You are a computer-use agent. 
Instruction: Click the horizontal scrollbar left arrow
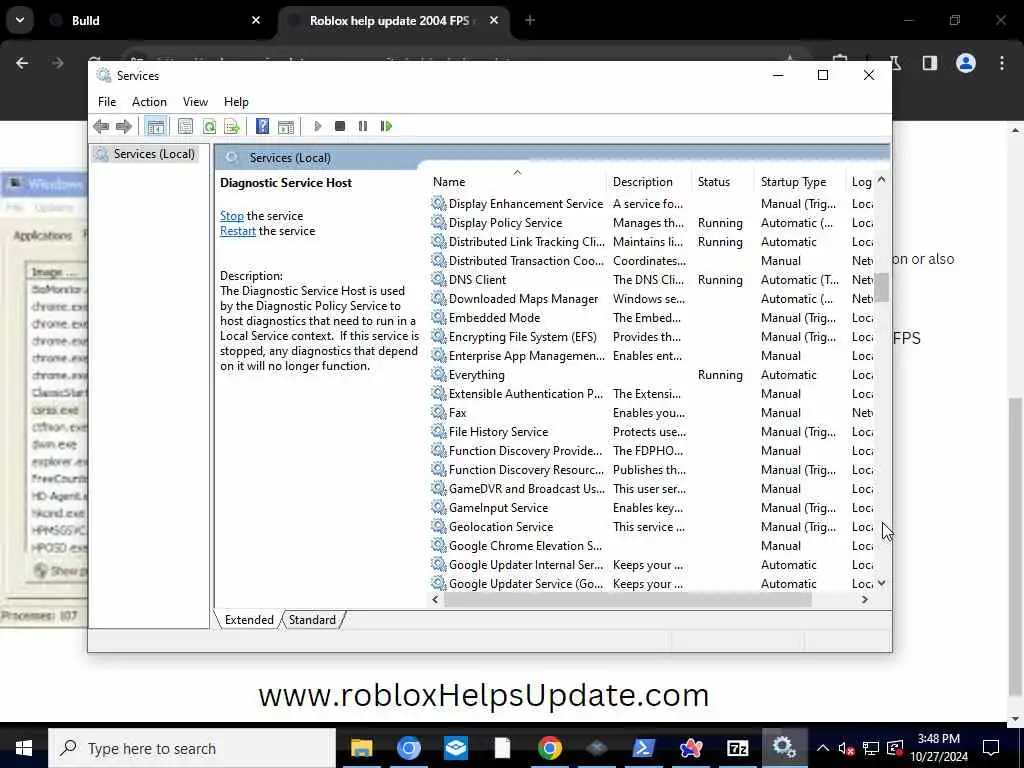point(436,600)
